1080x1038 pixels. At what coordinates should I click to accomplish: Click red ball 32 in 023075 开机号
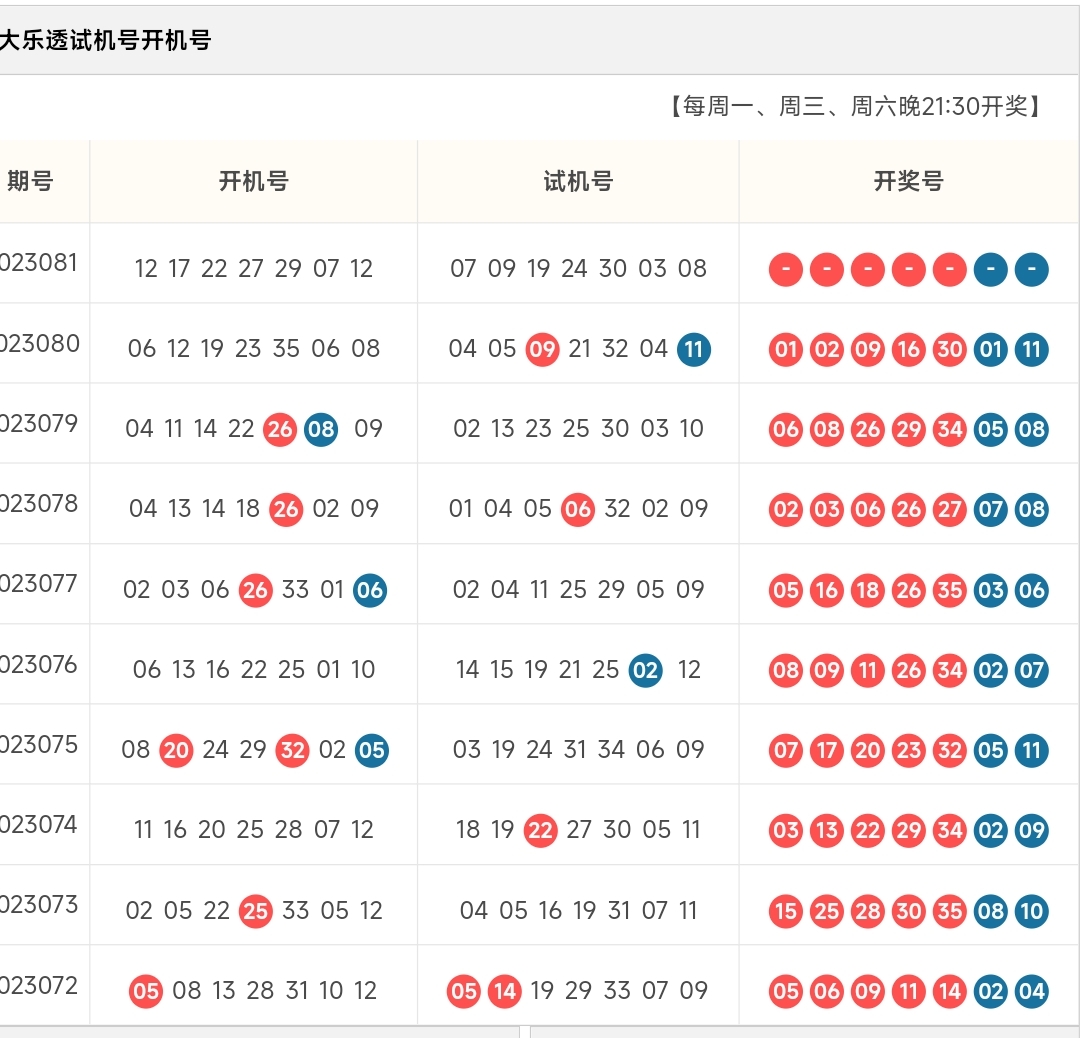[x=293, y=750]
